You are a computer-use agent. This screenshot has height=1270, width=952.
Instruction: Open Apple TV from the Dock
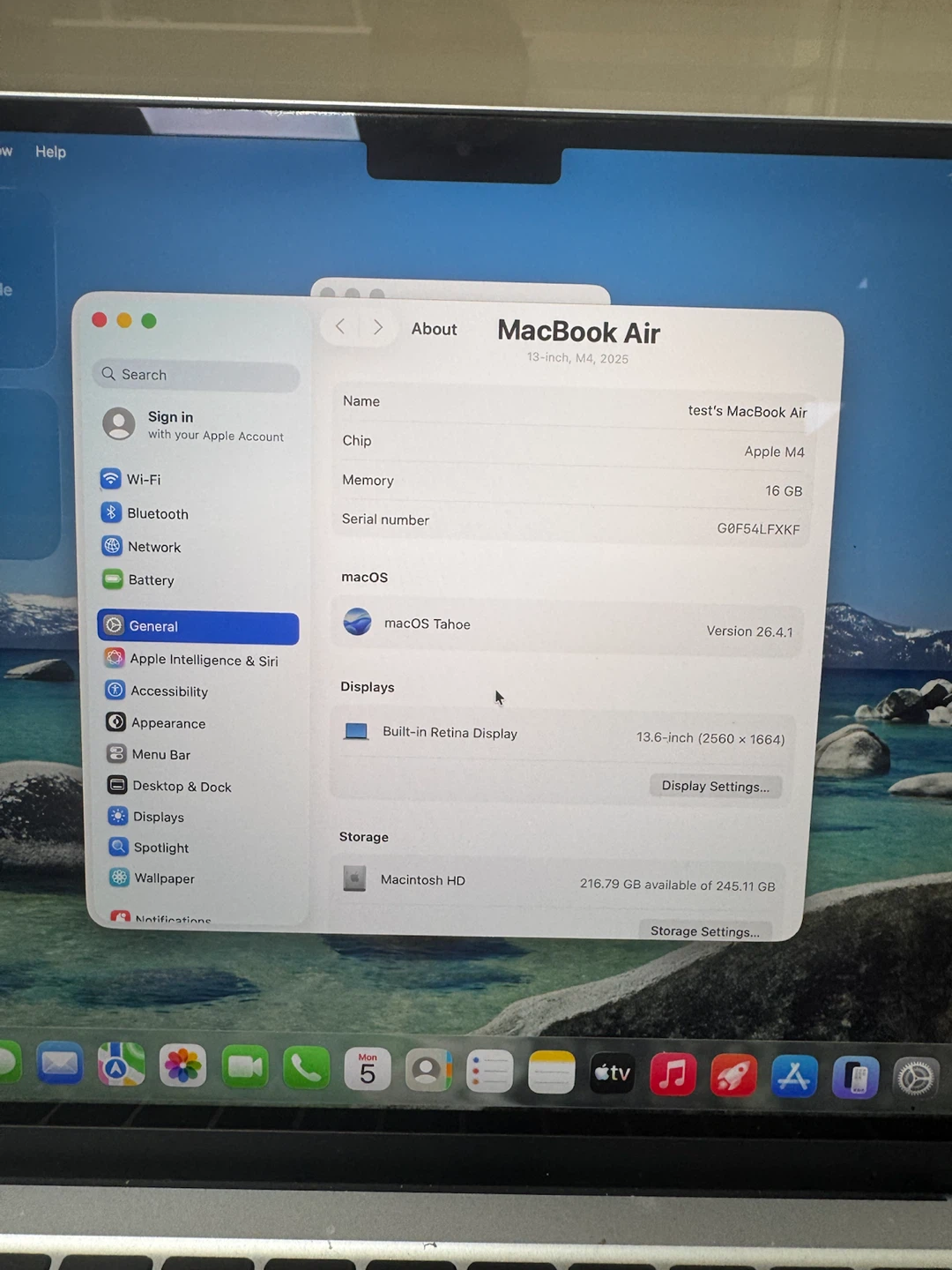(612, 1073)
